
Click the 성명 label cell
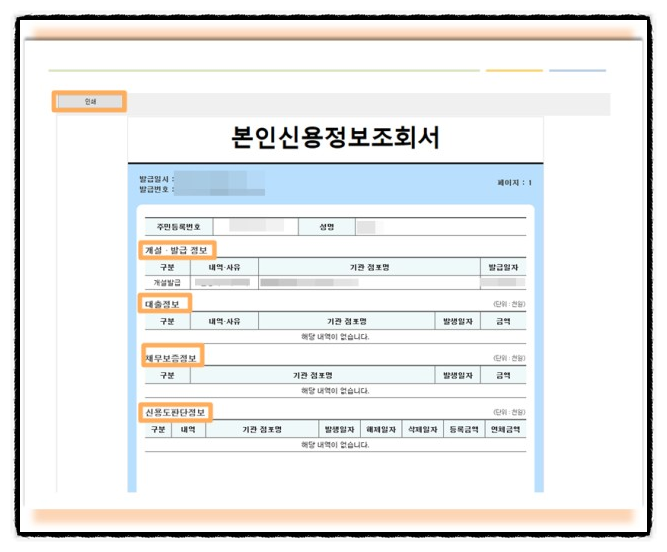[x=327, y=227]
